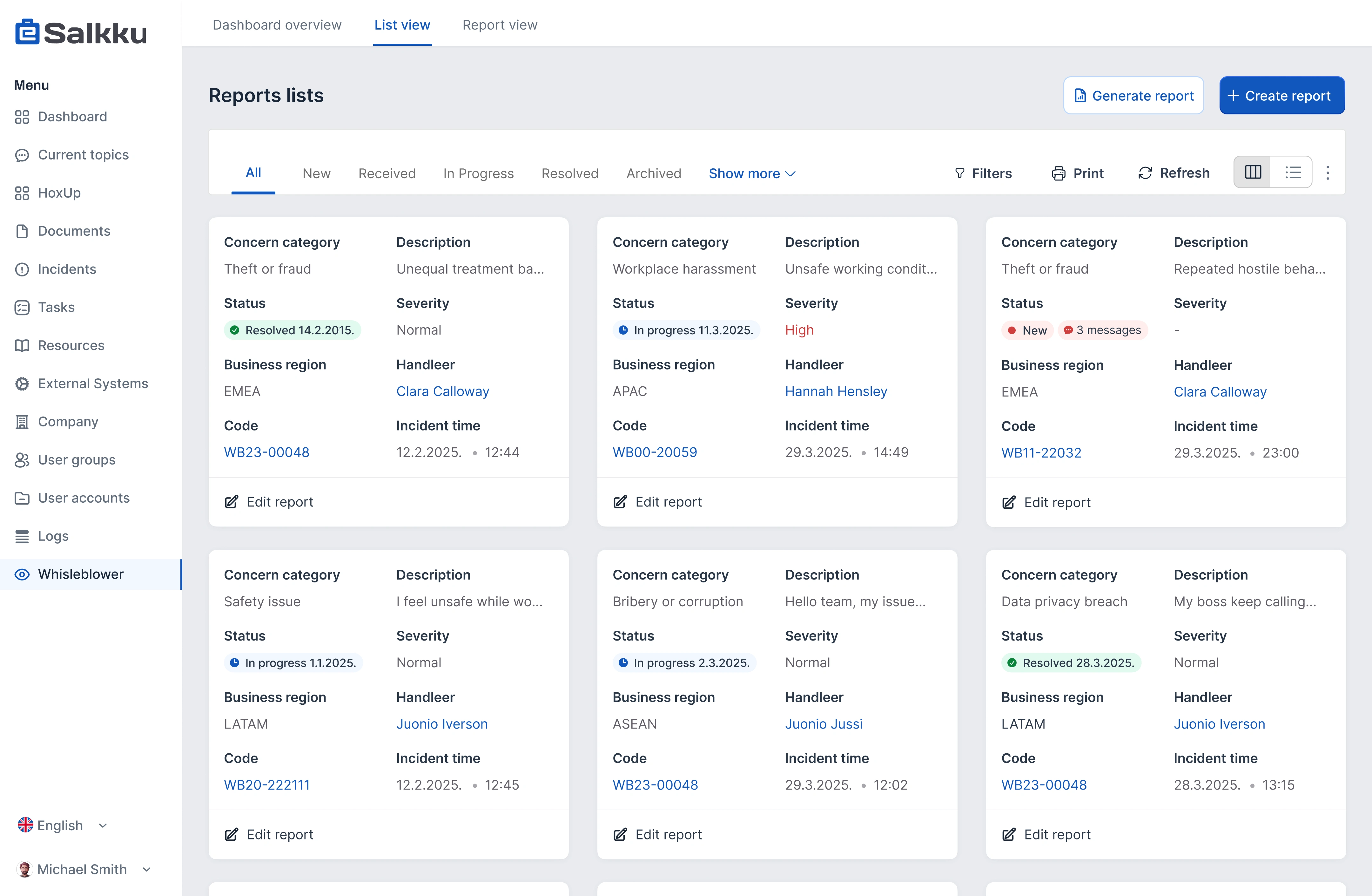Open the English language selector
Image resolution: width=1372 pixels, height=896 pixels.
[62, 825]
